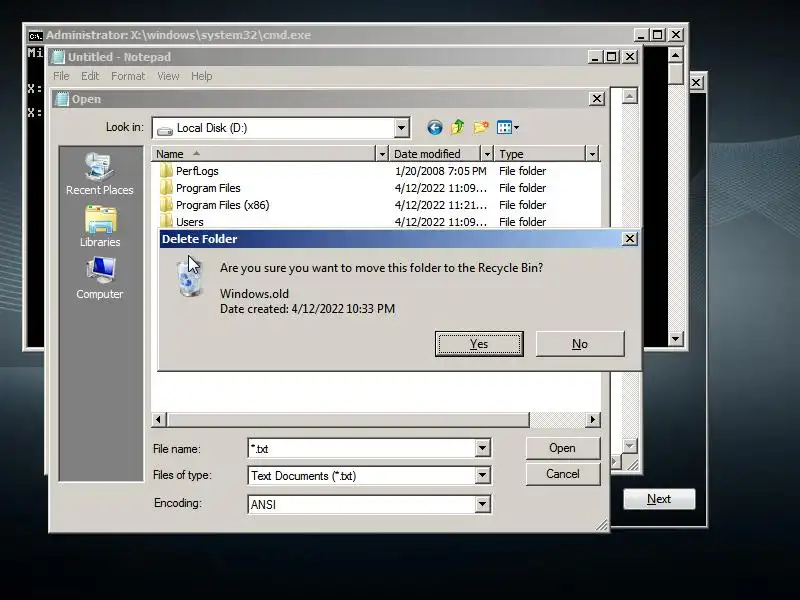Sort by Date modified column header
The image size is (800, 600).
click(x=435, y=154)
